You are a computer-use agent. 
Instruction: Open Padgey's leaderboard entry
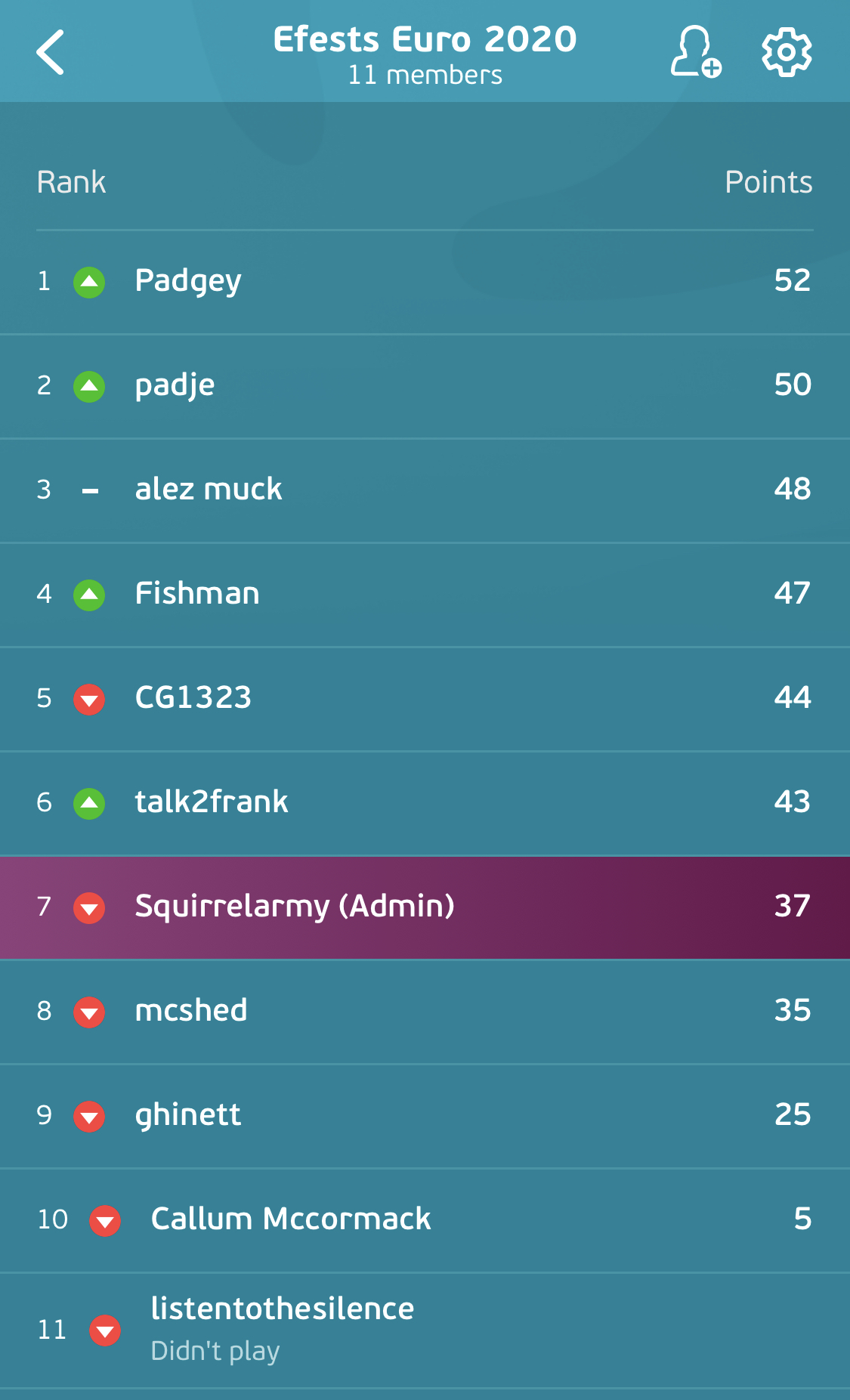(x=425, y=282)
